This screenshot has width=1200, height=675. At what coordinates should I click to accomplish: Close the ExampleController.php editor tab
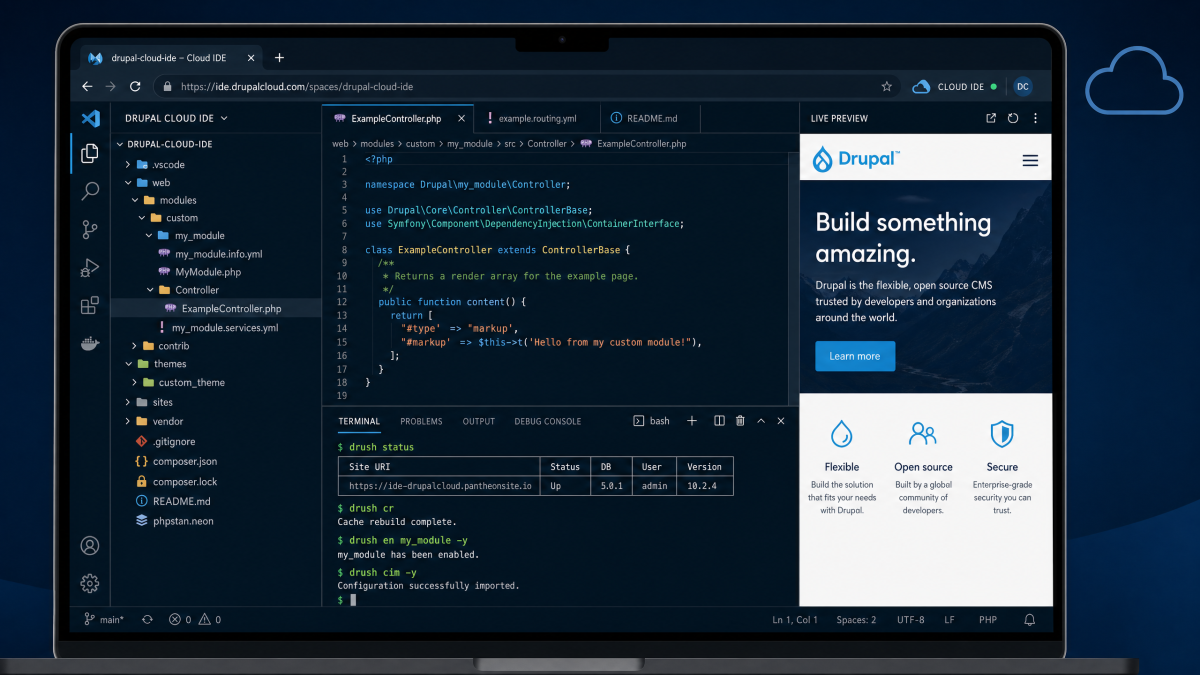460,118
